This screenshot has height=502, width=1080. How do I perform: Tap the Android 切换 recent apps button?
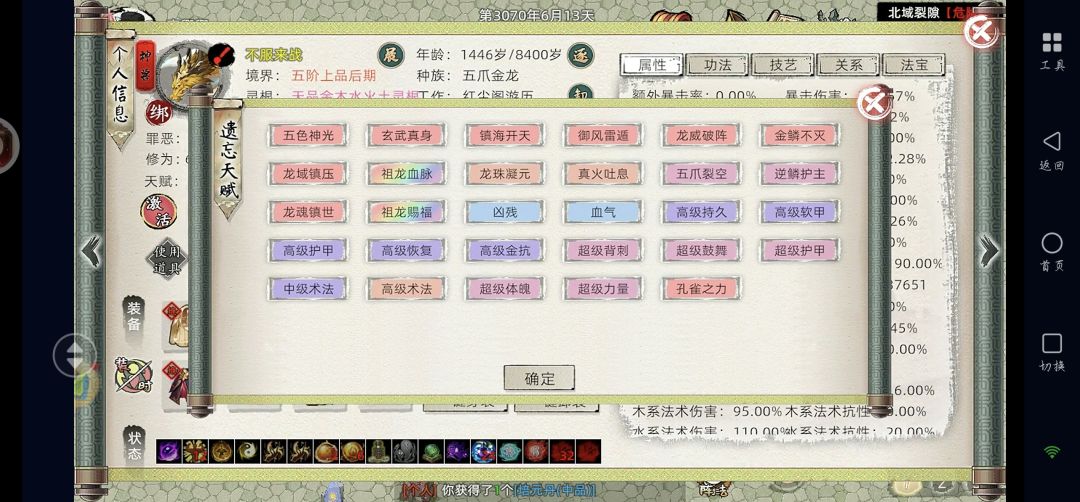[1052, 352]
